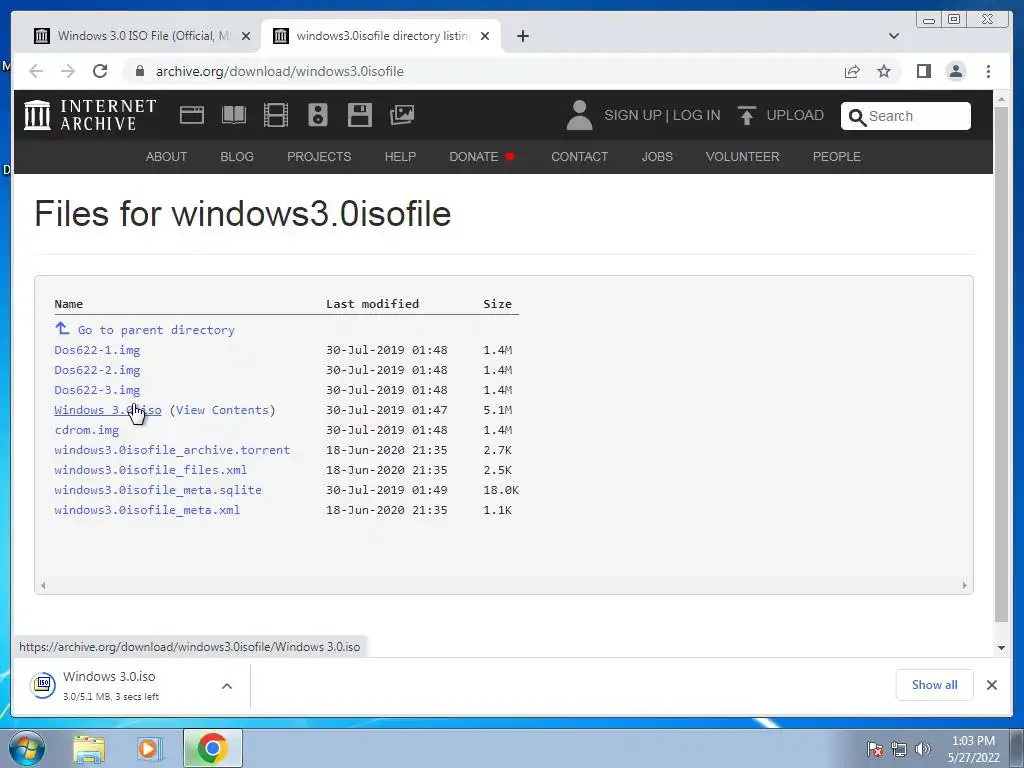This screenshot has height=768, width=1024.
Task: Bookmark this page with the star icon
Action: [x=884, y=71]
